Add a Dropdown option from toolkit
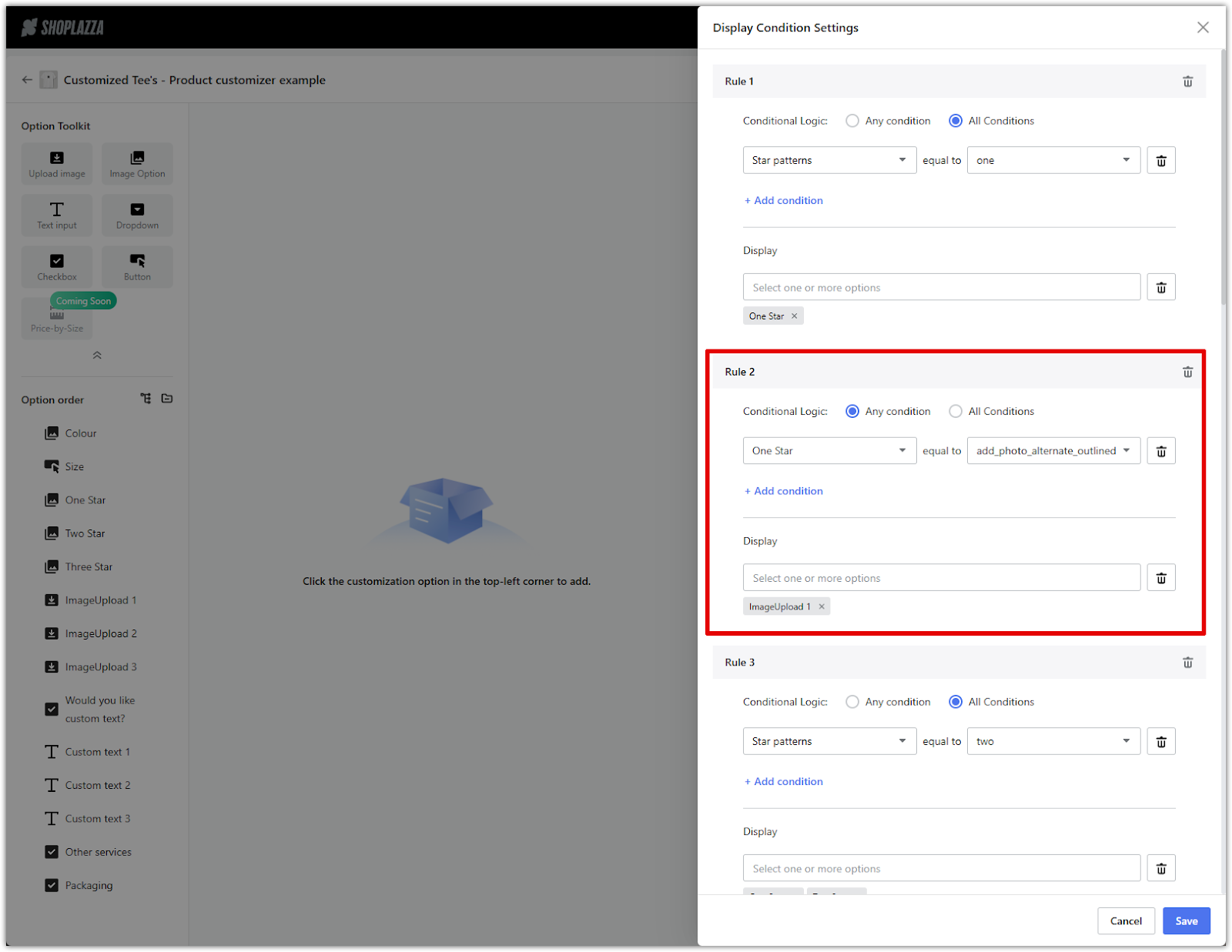Viewport: 1232px width, 952px height. [137, 215]
